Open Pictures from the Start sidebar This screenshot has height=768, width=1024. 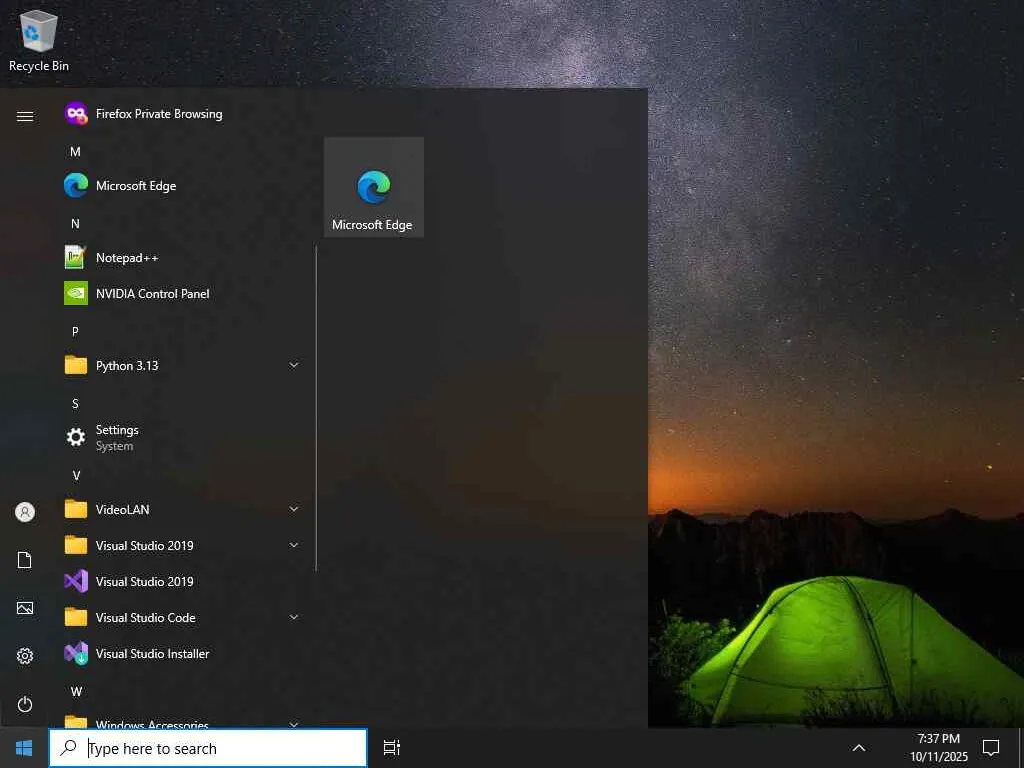click(25, 608)
